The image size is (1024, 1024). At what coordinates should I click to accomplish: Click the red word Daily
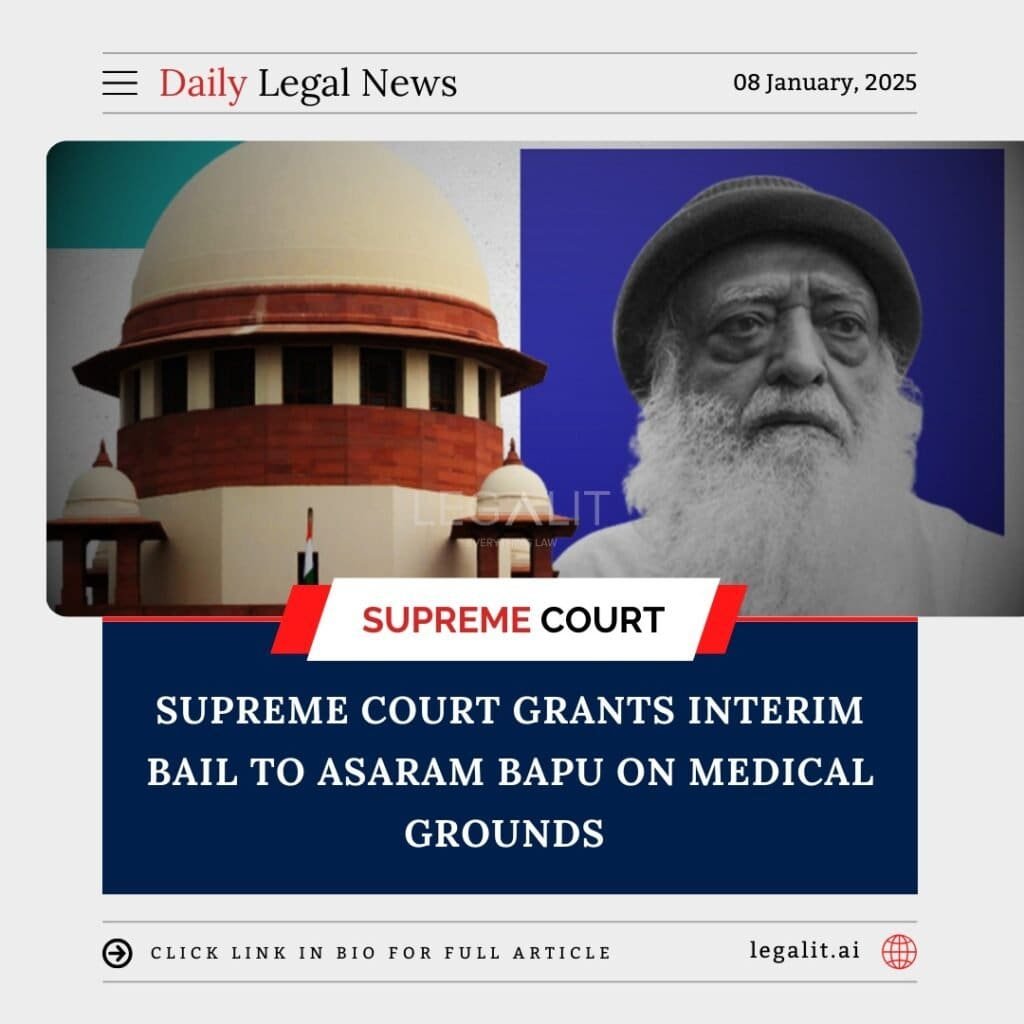[203, 84]
